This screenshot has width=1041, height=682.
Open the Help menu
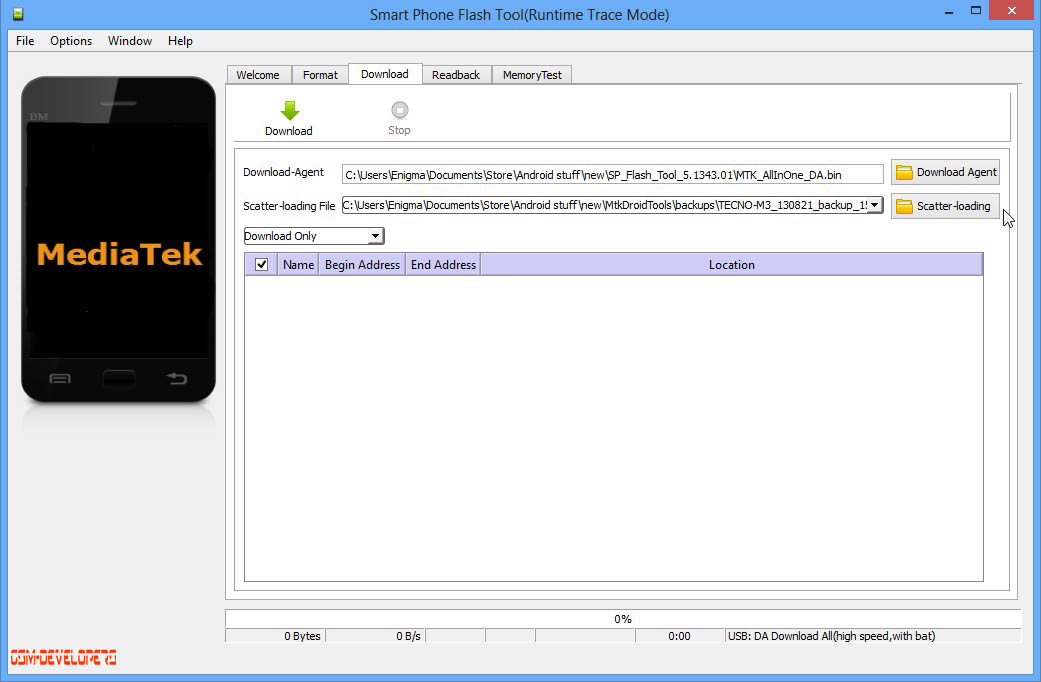click(180, 41)
